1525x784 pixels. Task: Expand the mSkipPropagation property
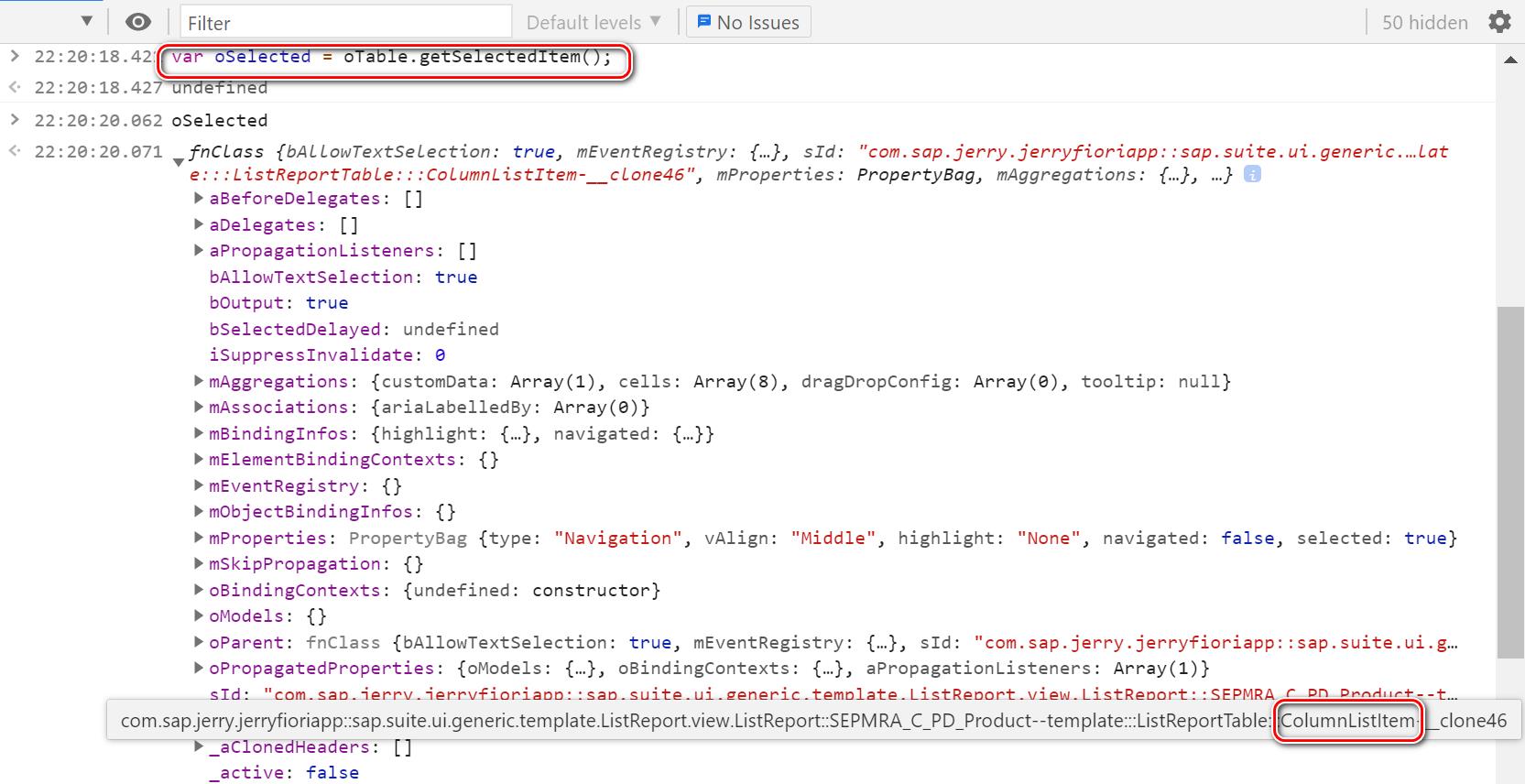tap(199, 563)
